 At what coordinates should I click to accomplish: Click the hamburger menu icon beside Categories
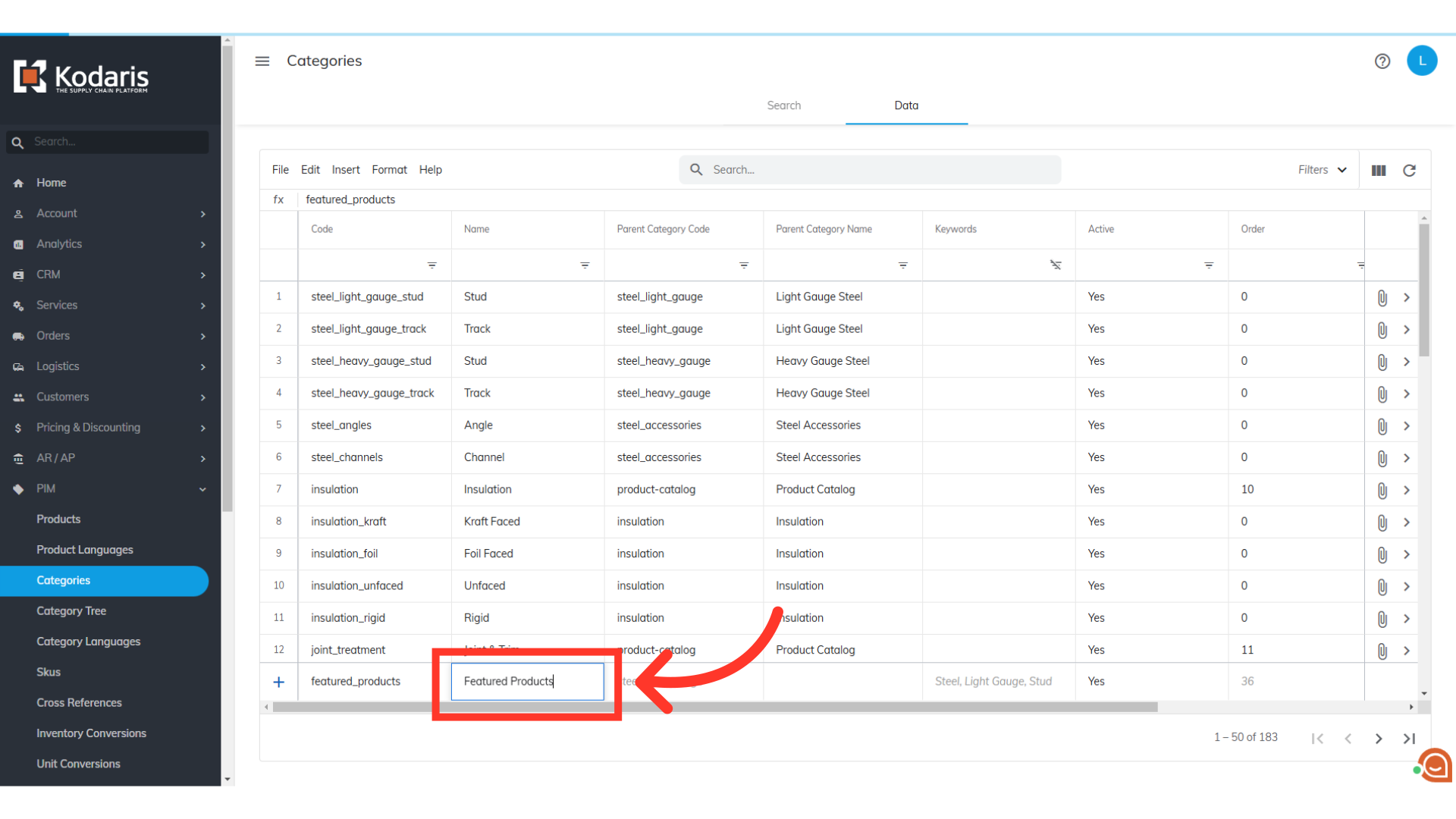pos(262,61)
